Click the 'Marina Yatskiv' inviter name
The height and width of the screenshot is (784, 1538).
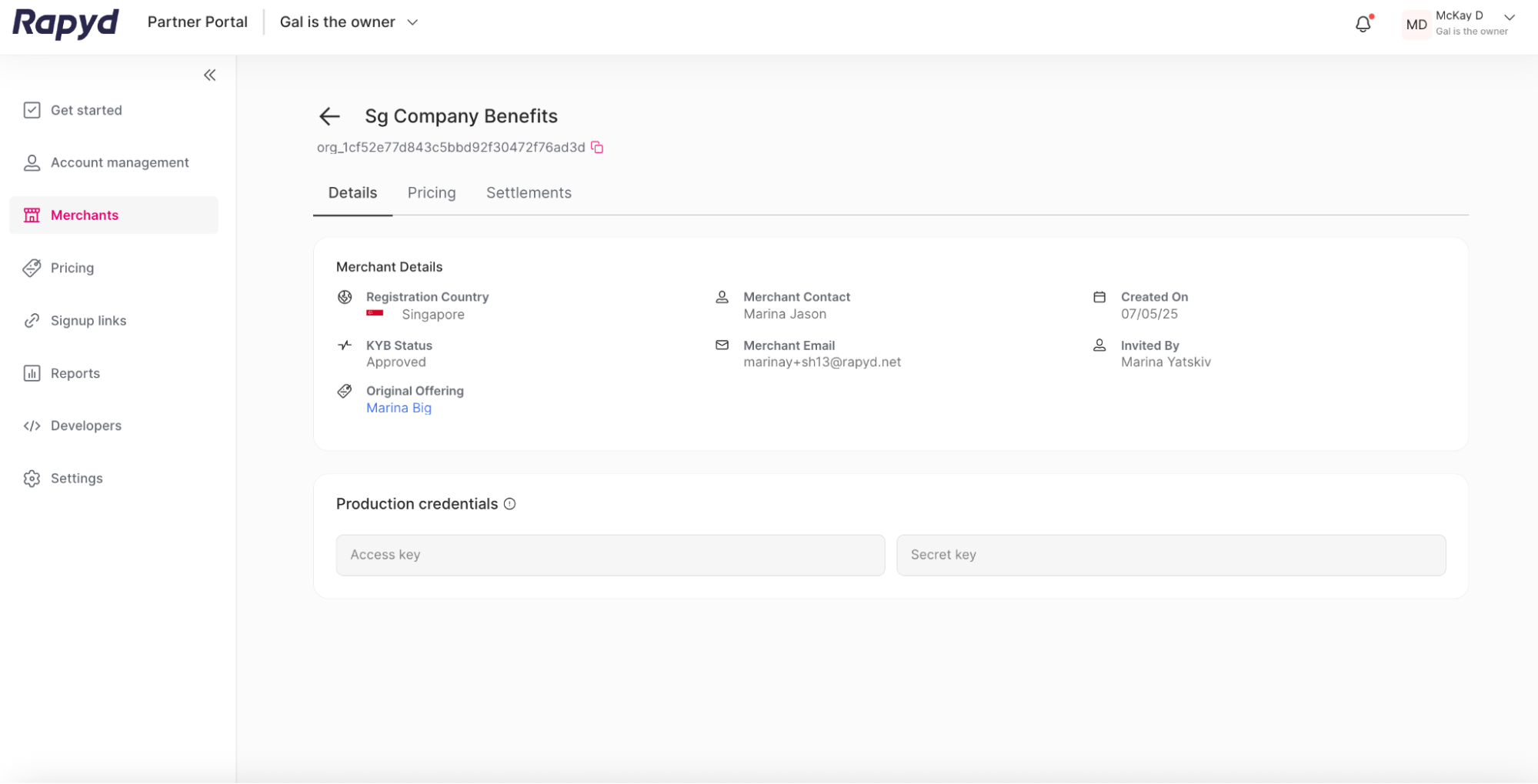1166,362
